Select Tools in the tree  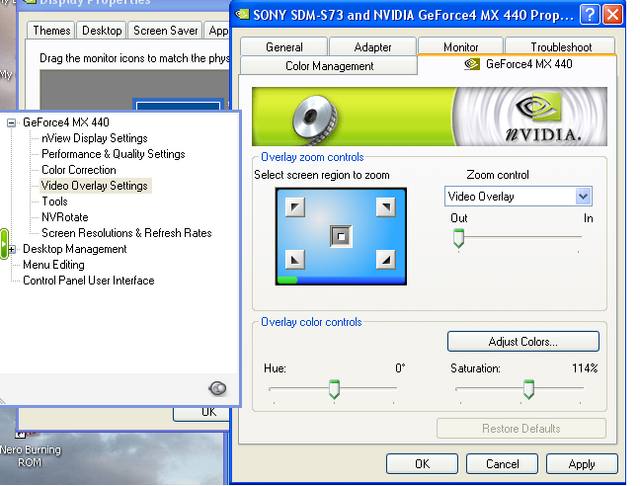coord(54,202)
